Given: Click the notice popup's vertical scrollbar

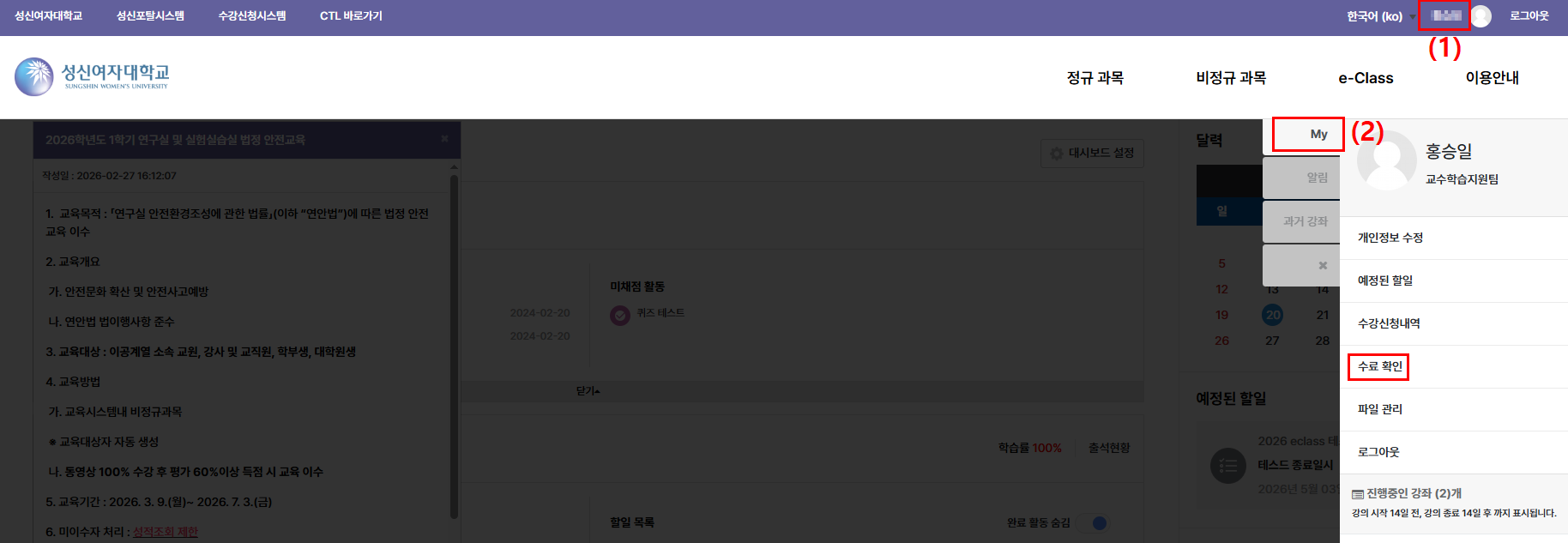Looking at the screenshot, I should (x=454, y=343).
